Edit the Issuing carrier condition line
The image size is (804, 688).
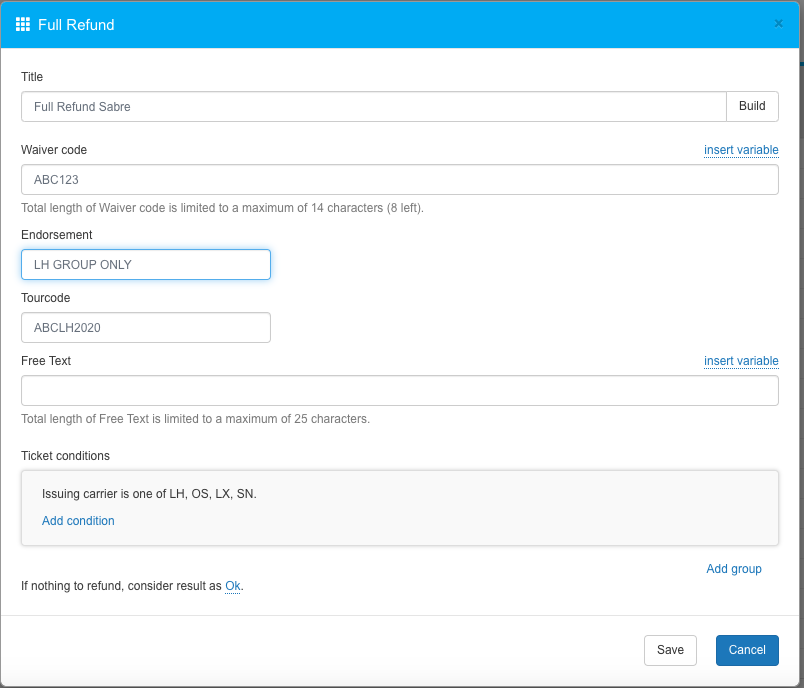coord(149,494)
